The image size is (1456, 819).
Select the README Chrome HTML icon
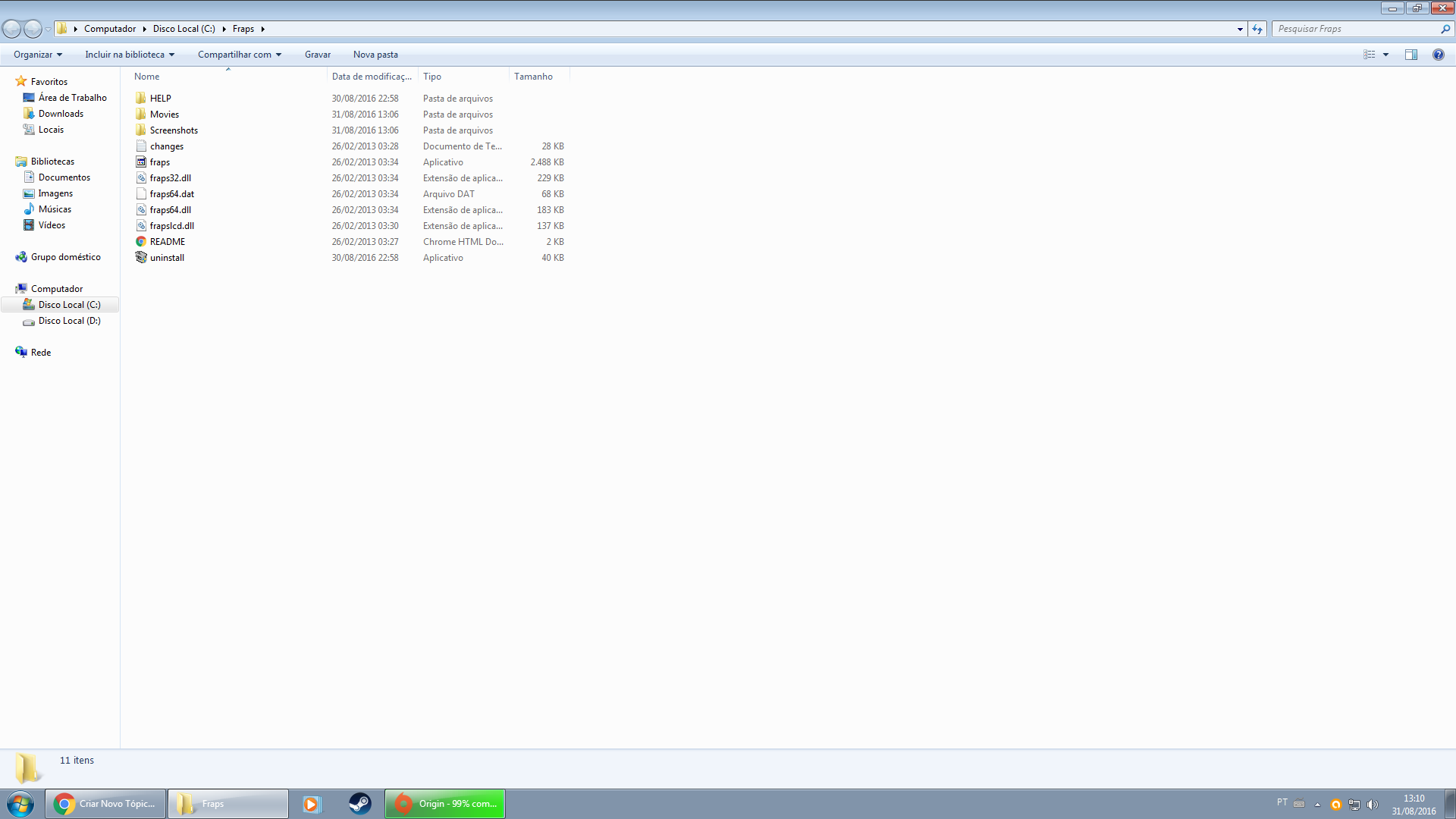pos(141,241)
